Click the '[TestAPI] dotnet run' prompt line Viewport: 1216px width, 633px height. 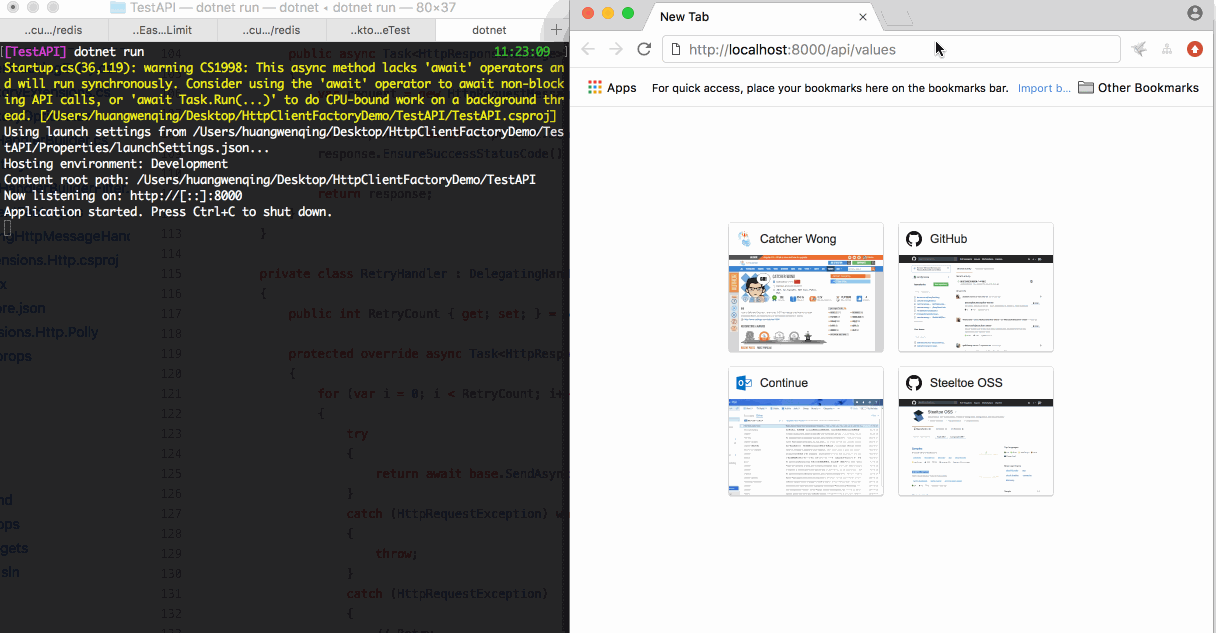74,51
